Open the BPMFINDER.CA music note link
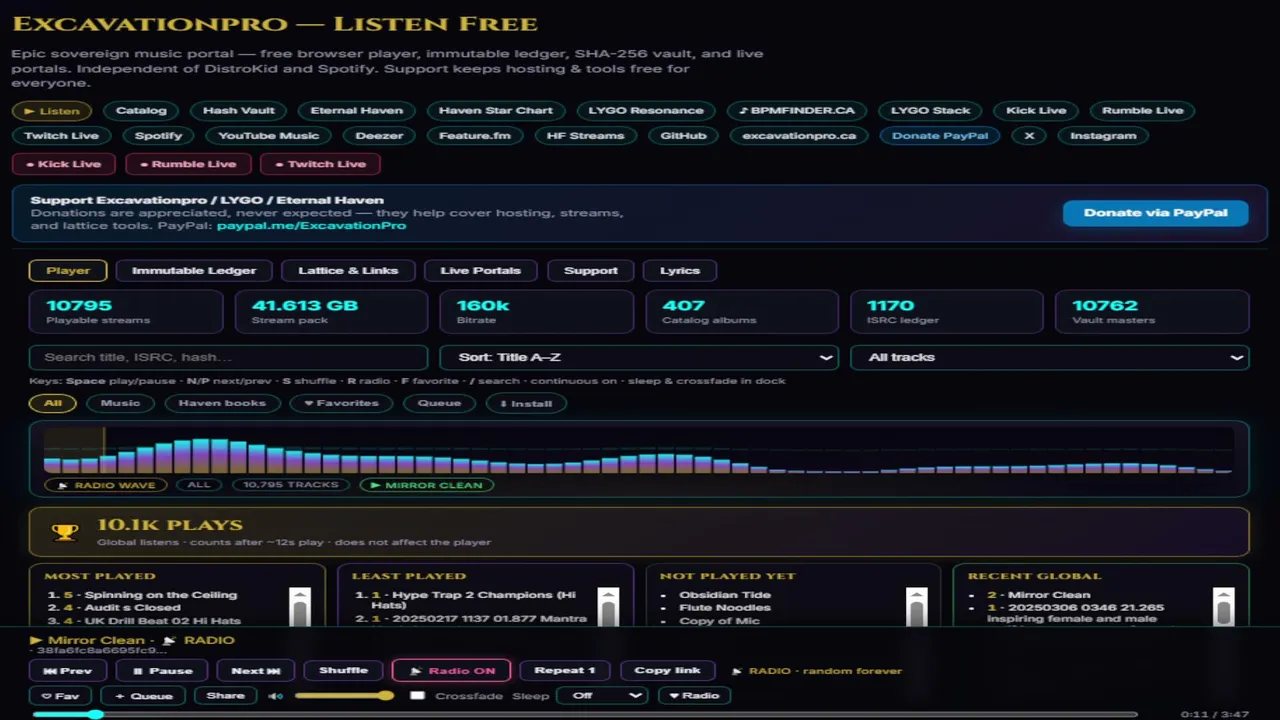The height and width of the screenshot is (720, 1280). [x=796, y=111]
